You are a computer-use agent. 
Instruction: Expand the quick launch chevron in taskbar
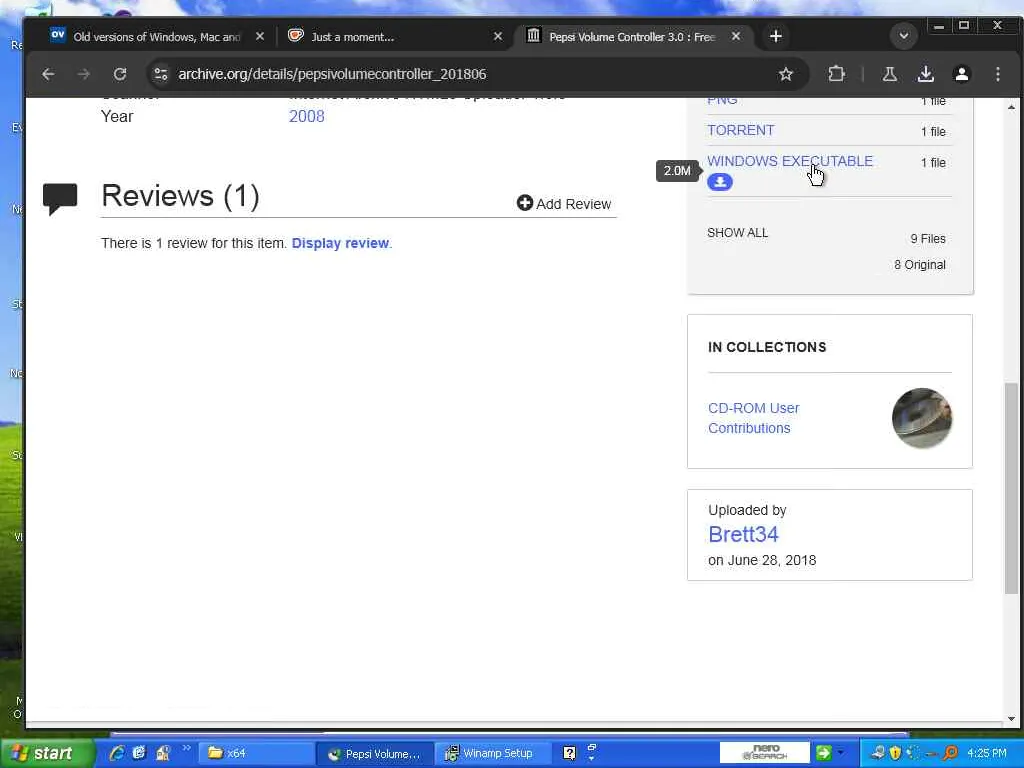185,748
